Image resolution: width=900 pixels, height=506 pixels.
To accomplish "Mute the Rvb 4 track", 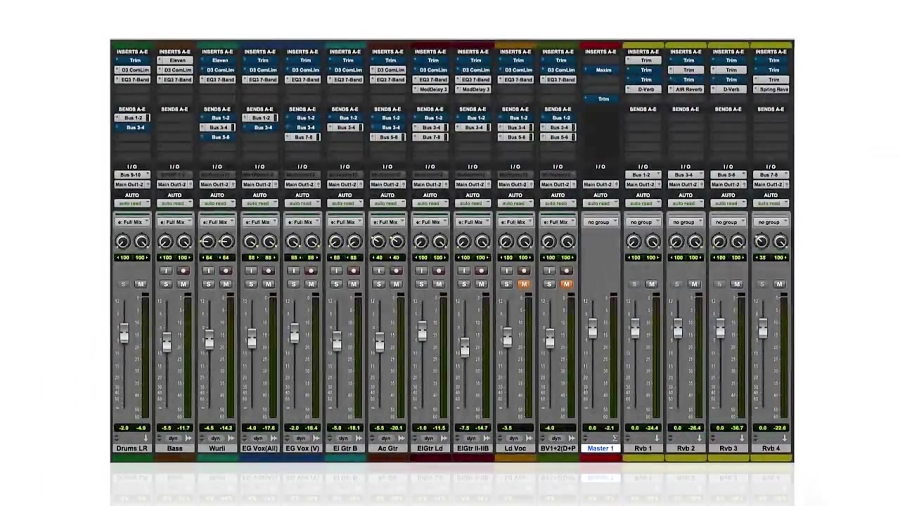I will (x=779, y=284).
